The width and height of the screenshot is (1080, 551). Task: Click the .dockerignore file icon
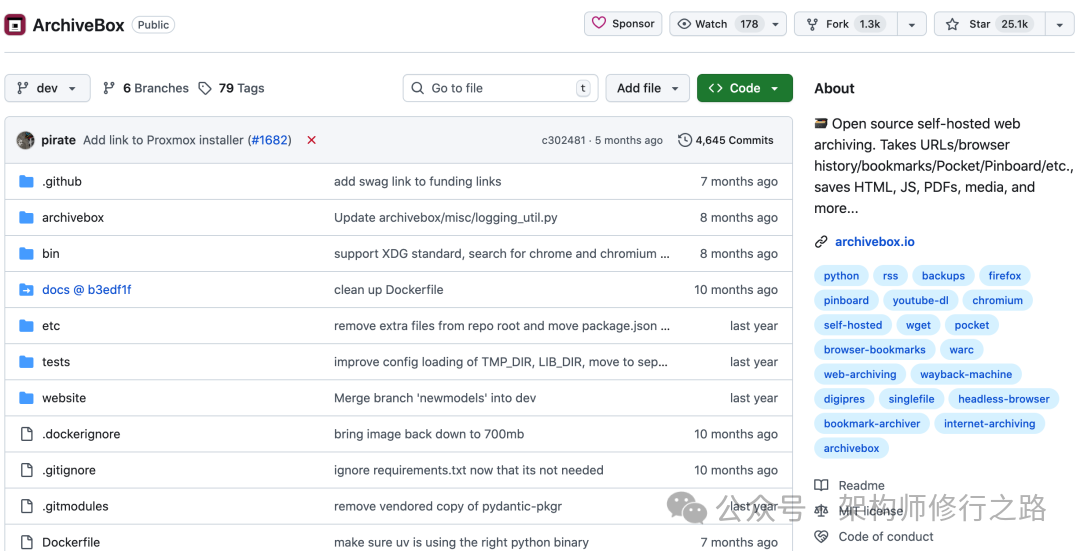pos(26,434)
